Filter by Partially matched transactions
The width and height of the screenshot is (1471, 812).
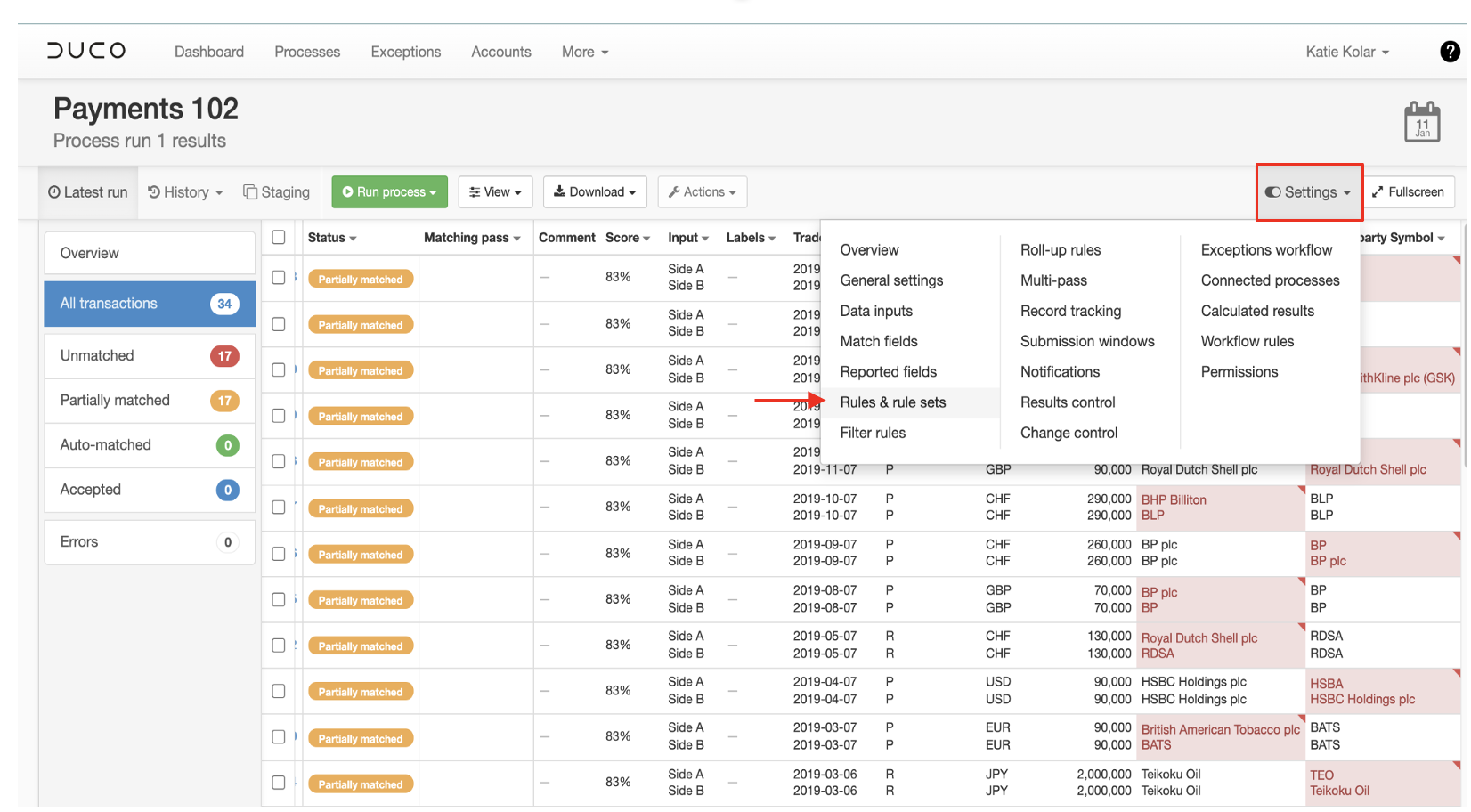point(150,401)
